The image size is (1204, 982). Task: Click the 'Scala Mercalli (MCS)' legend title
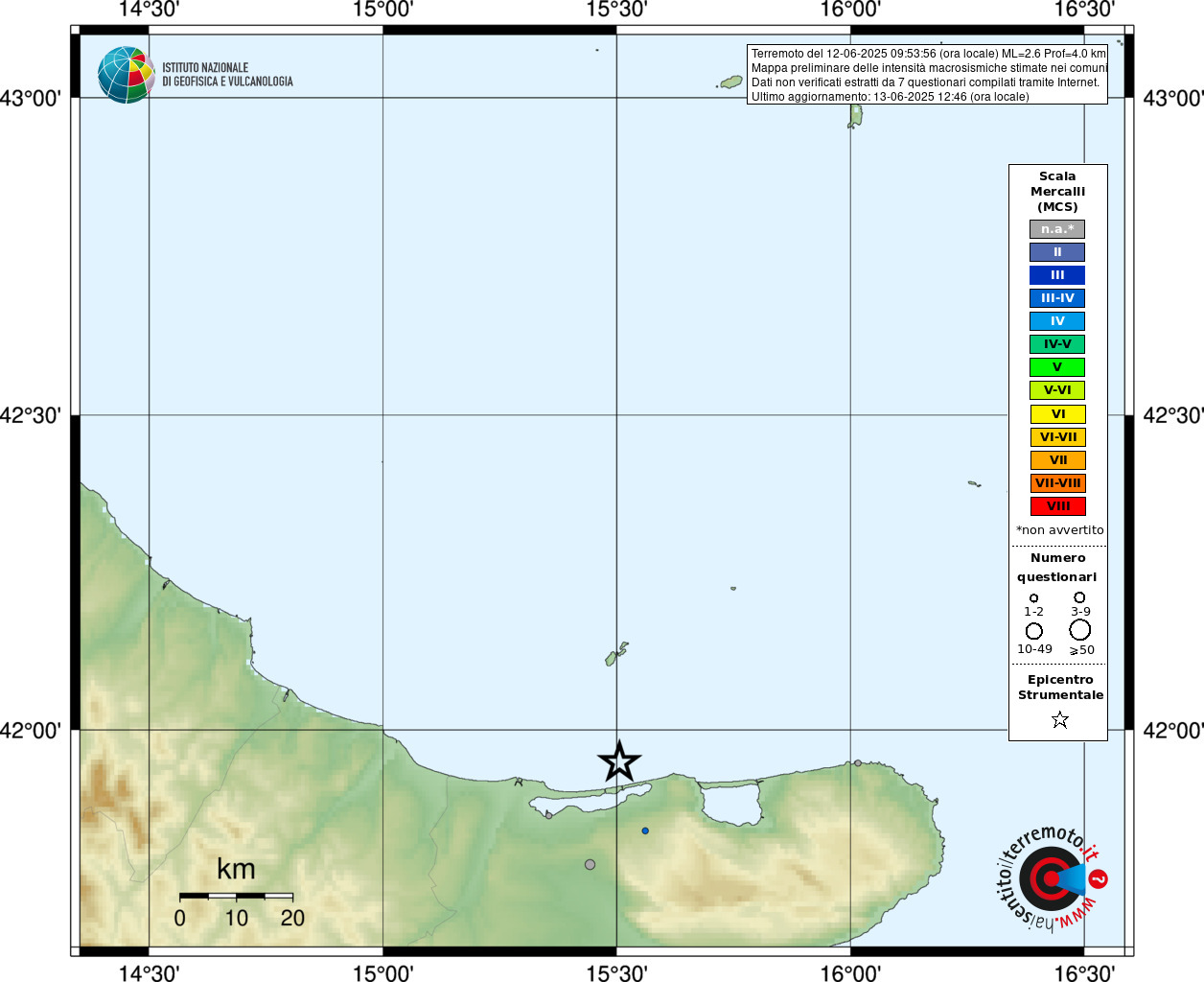pos(1057,192)
